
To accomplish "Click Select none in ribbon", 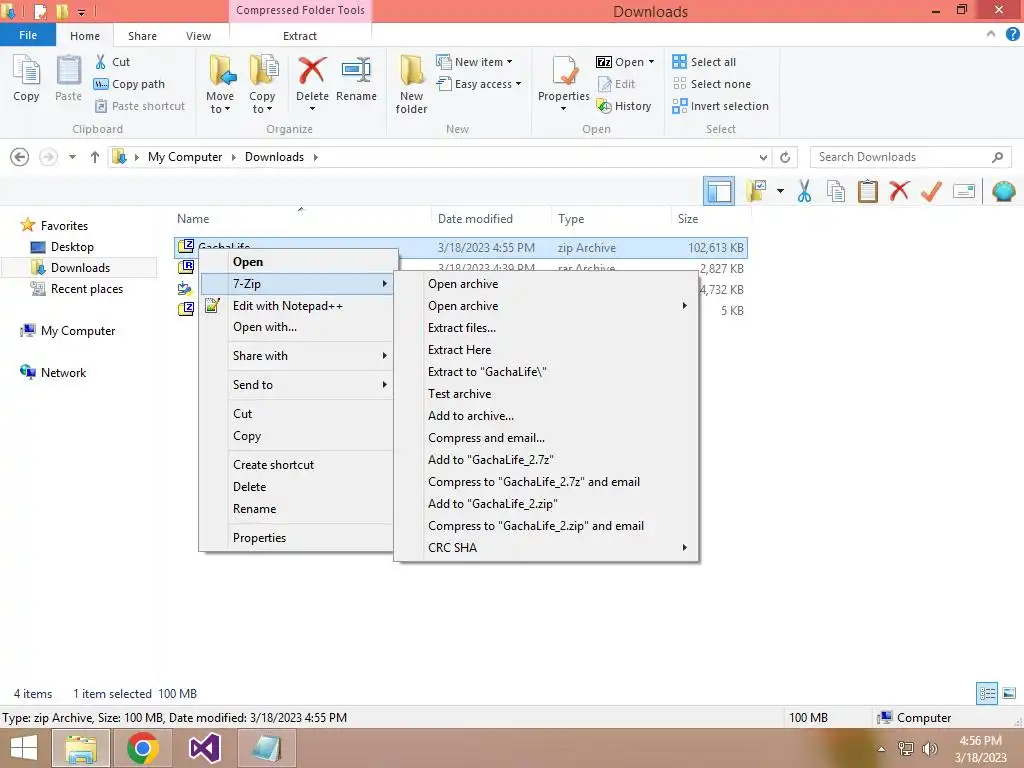I will 711,84.
